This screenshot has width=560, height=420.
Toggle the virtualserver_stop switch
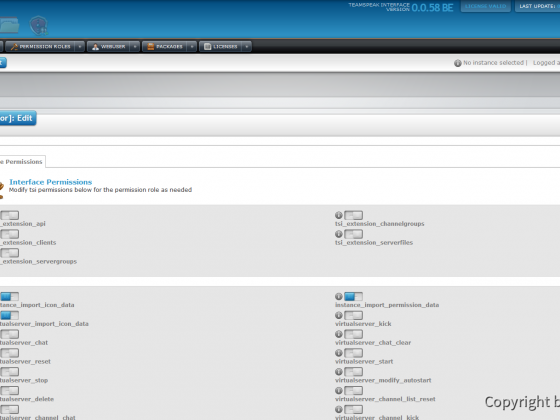point(10,372)
